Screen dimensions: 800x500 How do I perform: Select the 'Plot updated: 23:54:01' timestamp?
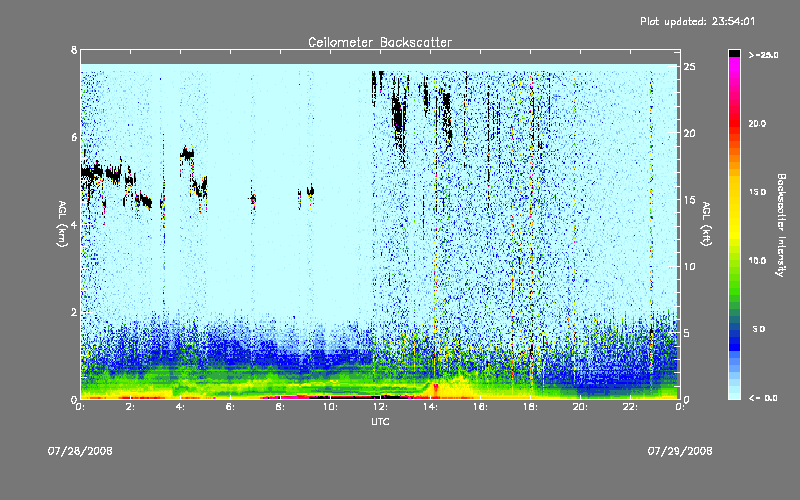(697, 21)
